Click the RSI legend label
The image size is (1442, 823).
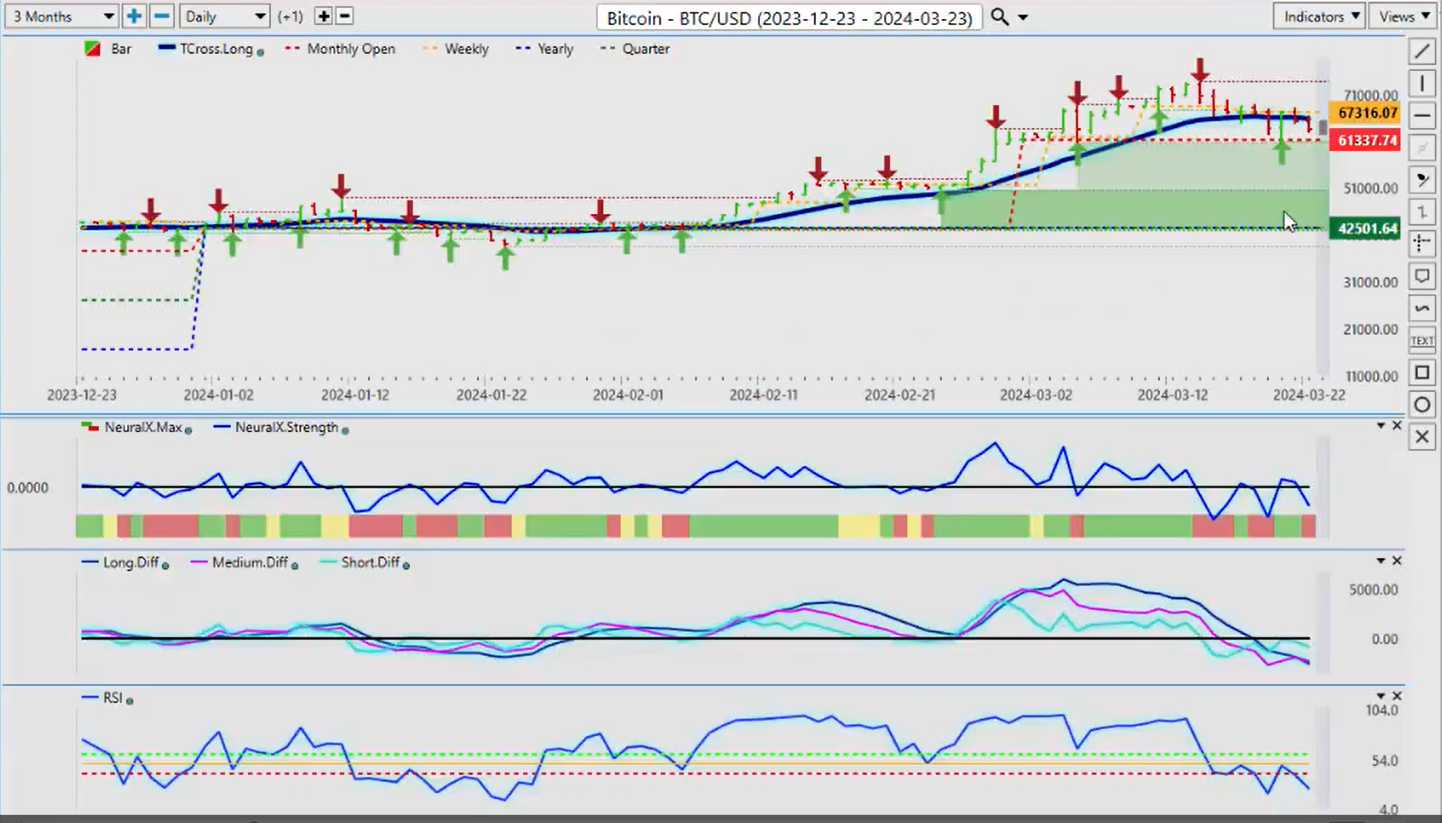coord(113,697)
